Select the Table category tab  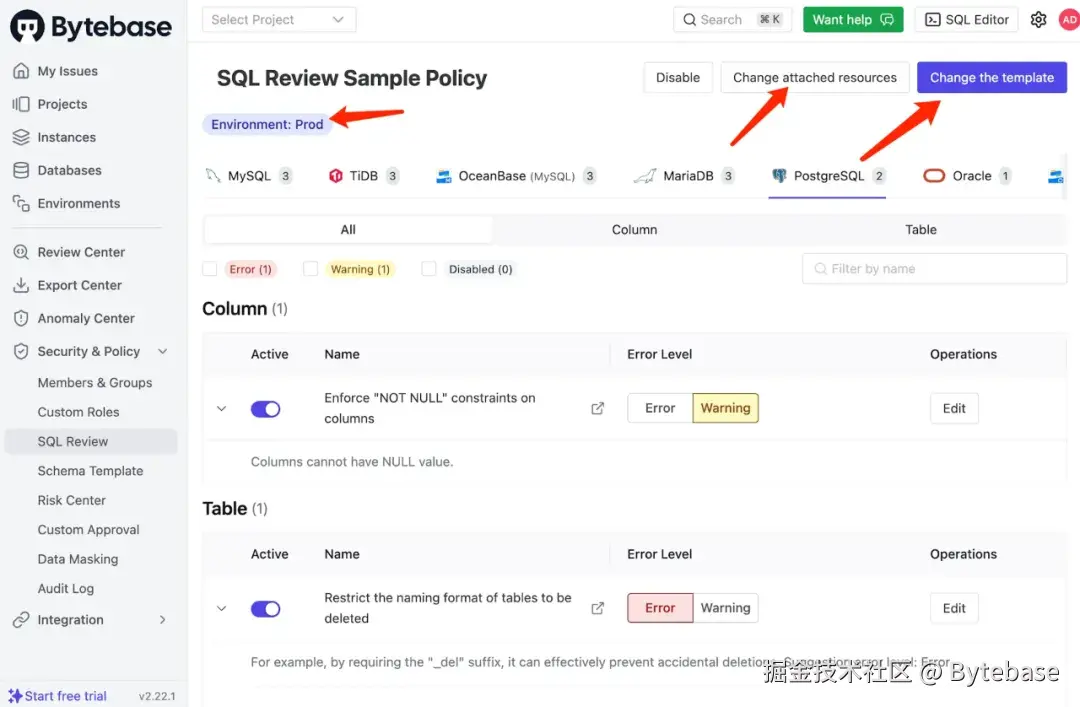[x=921, y=229]
